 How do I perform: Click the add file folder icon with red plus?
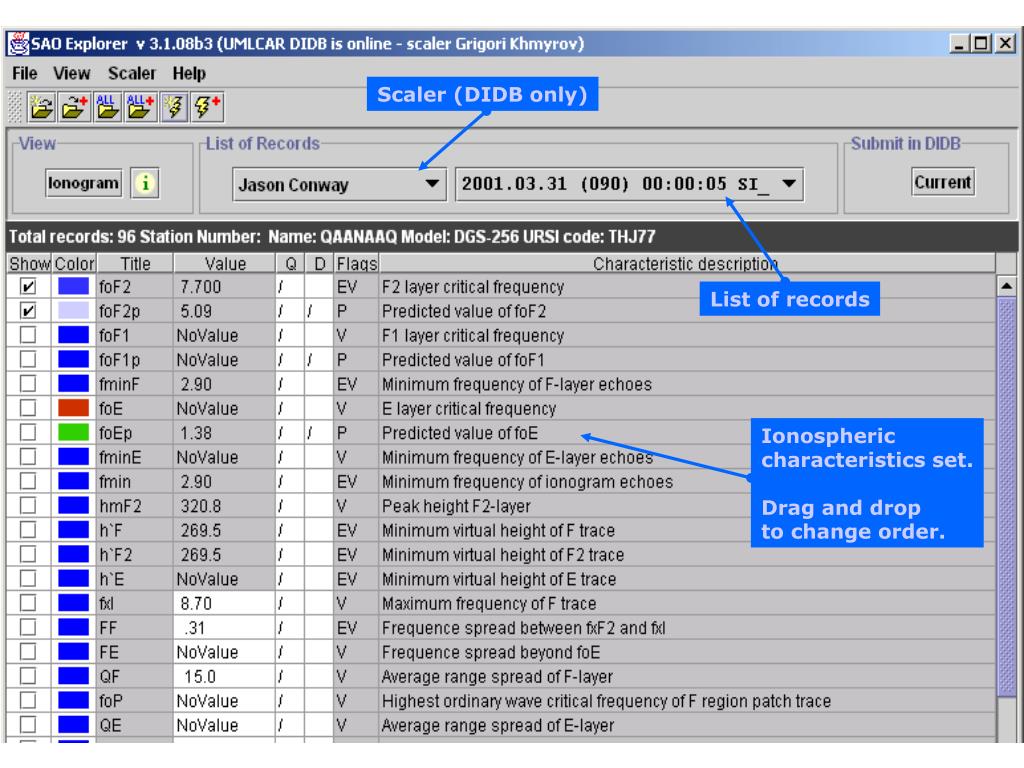pyautogui.click(x=74, y=106)
